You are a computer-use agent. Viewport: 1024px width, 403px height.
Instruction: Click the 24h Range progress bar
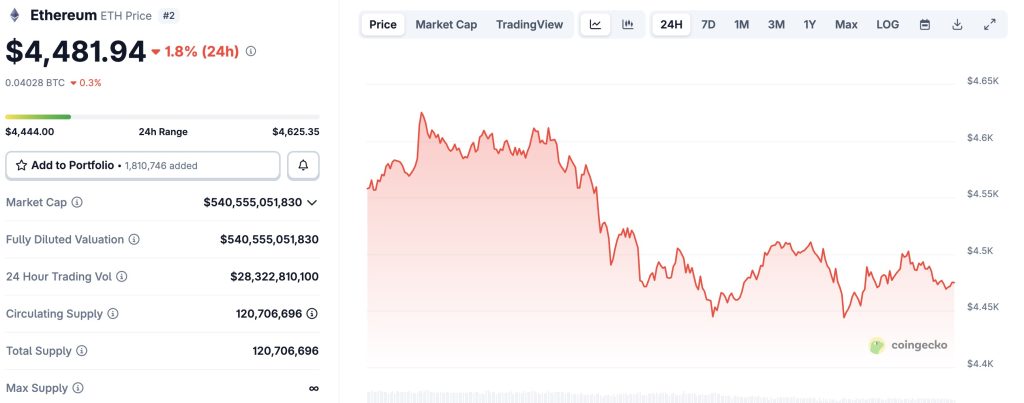point(162,117)
